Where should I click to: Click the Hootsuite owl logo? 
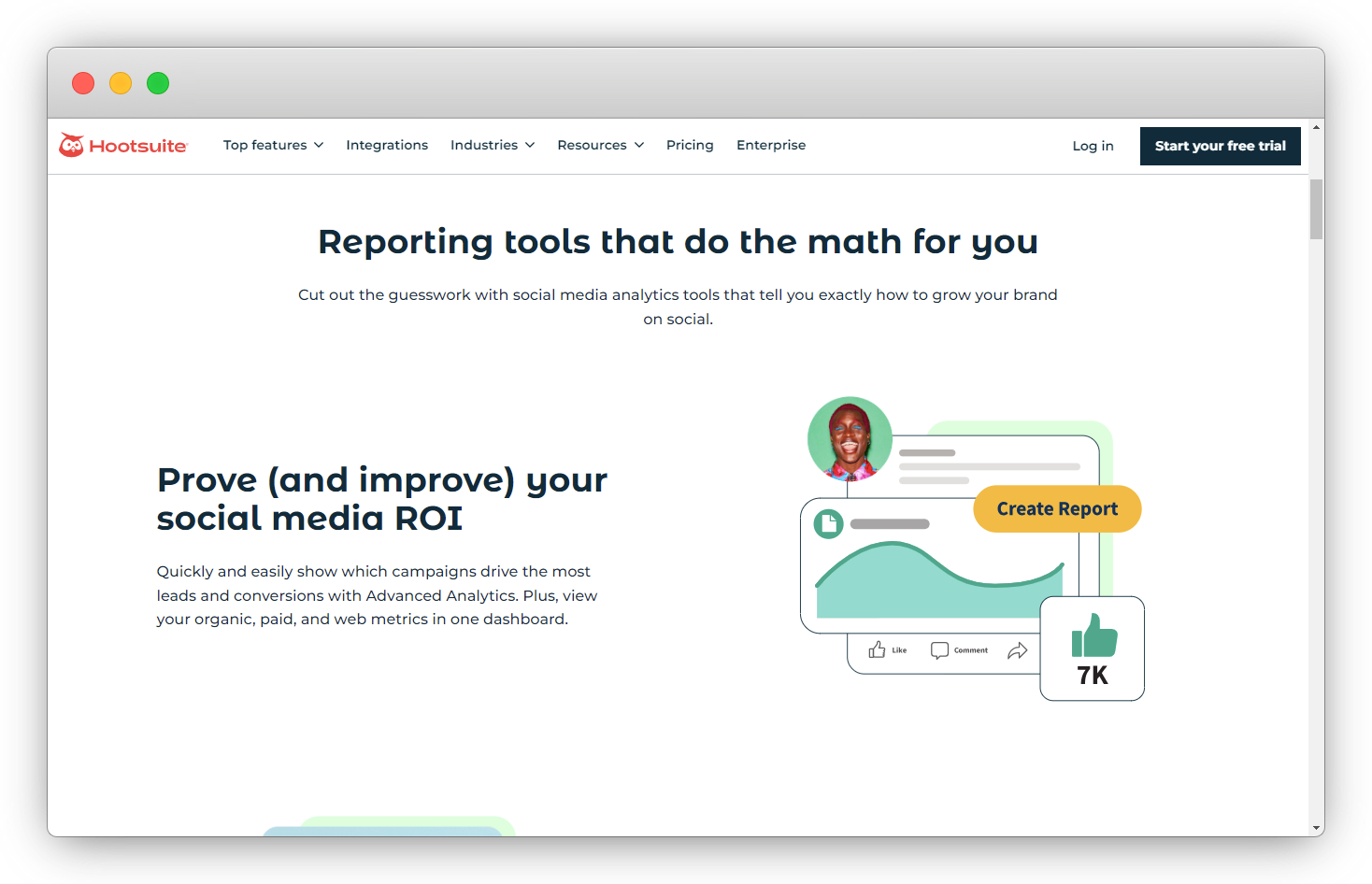tap(70, 146)
